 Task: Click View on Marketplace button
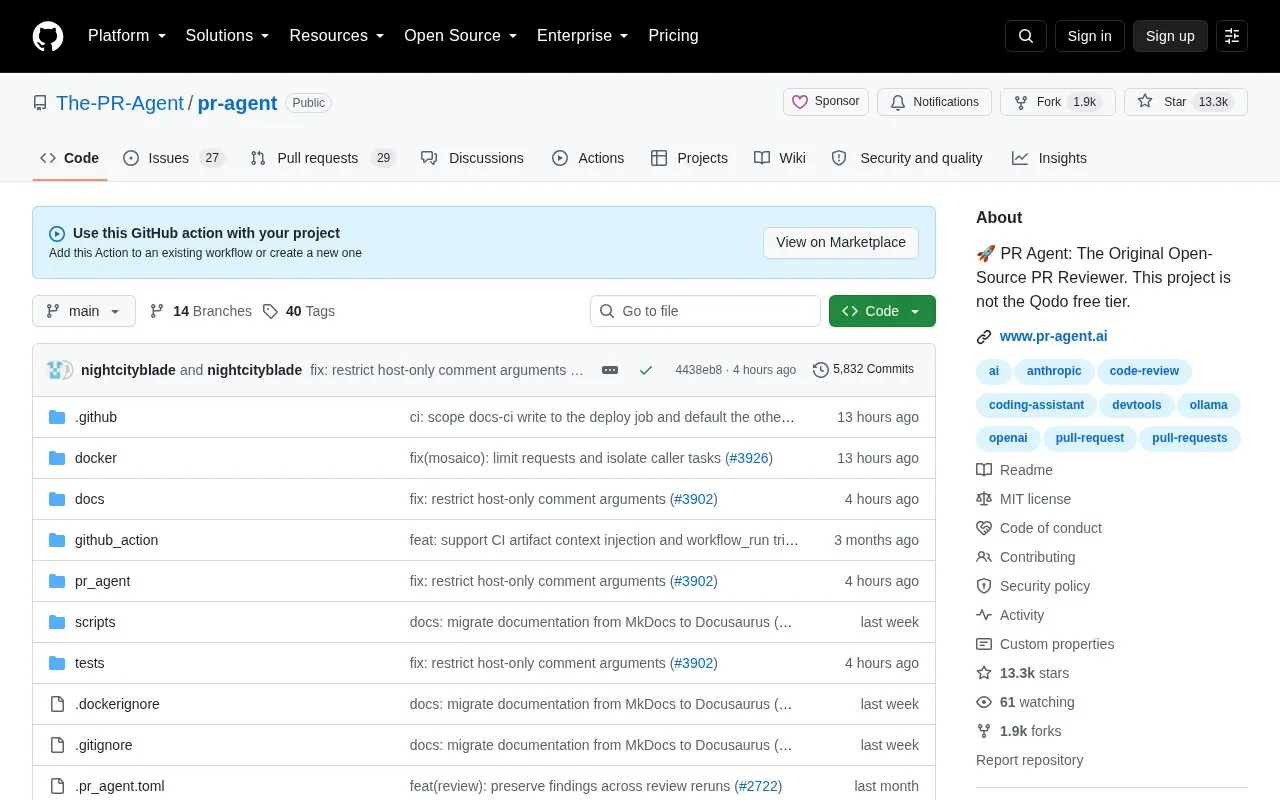click(841, 242)
